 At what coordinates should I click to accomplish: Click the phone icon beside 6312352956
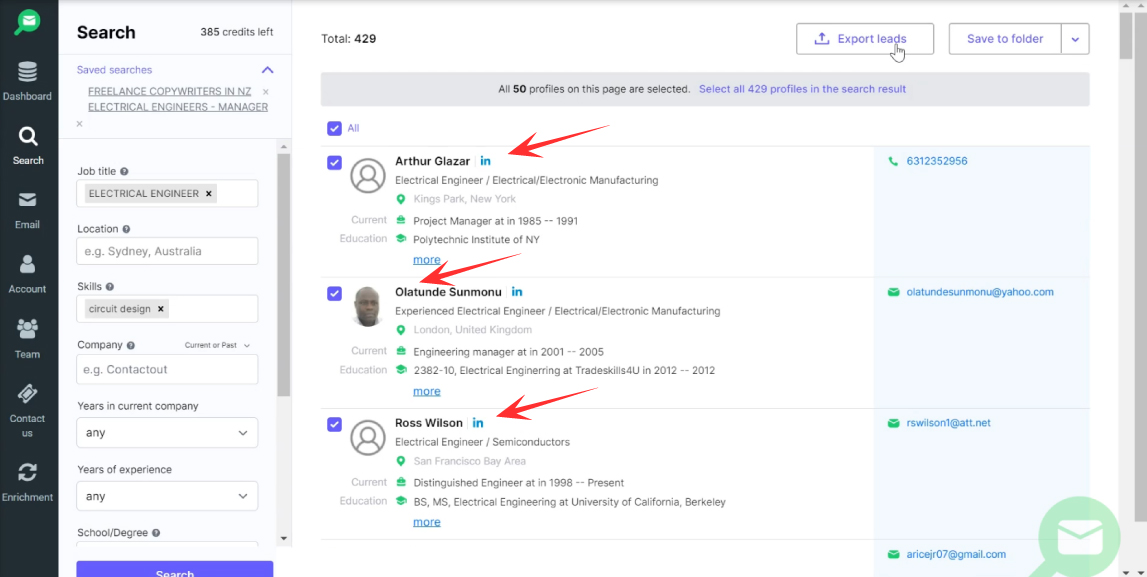(892, 161)
